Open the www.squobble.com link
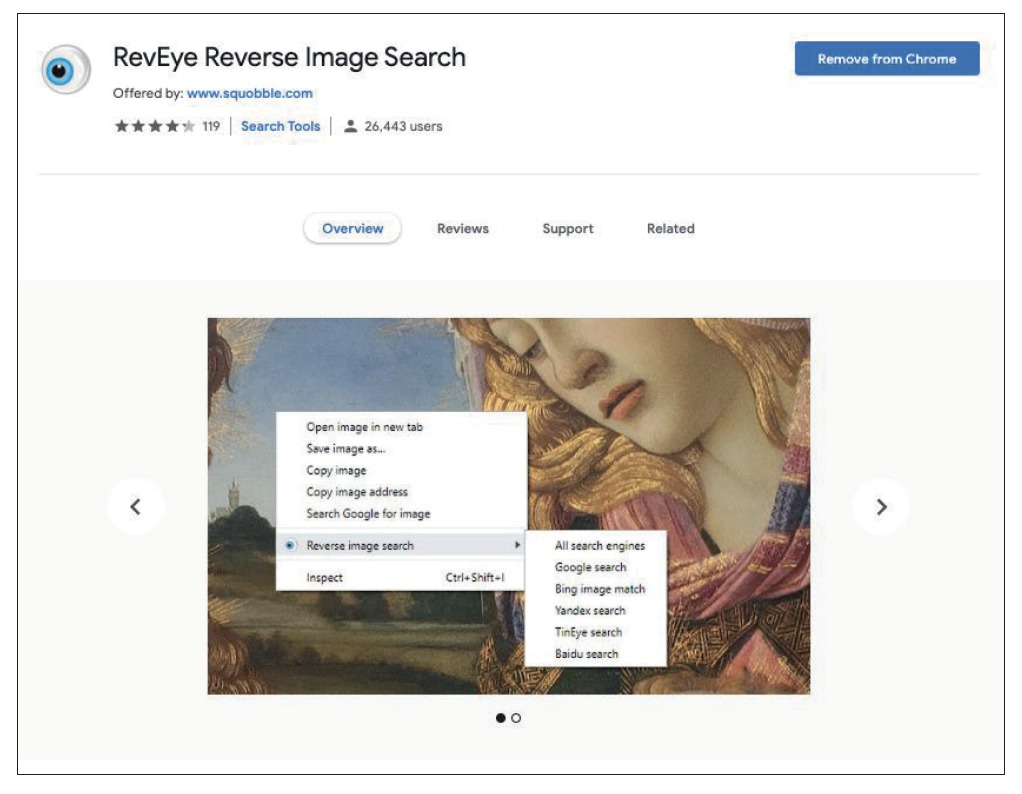The height and width of the screenshot is (794, 1022). point(249,93)
